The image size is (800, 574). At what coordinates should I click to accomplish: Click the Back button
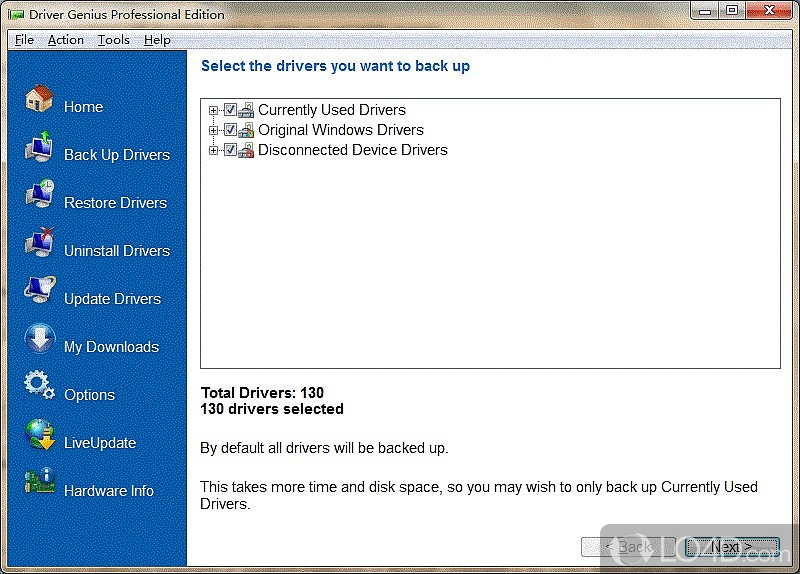pyautogui.click(x=628, y=547)
